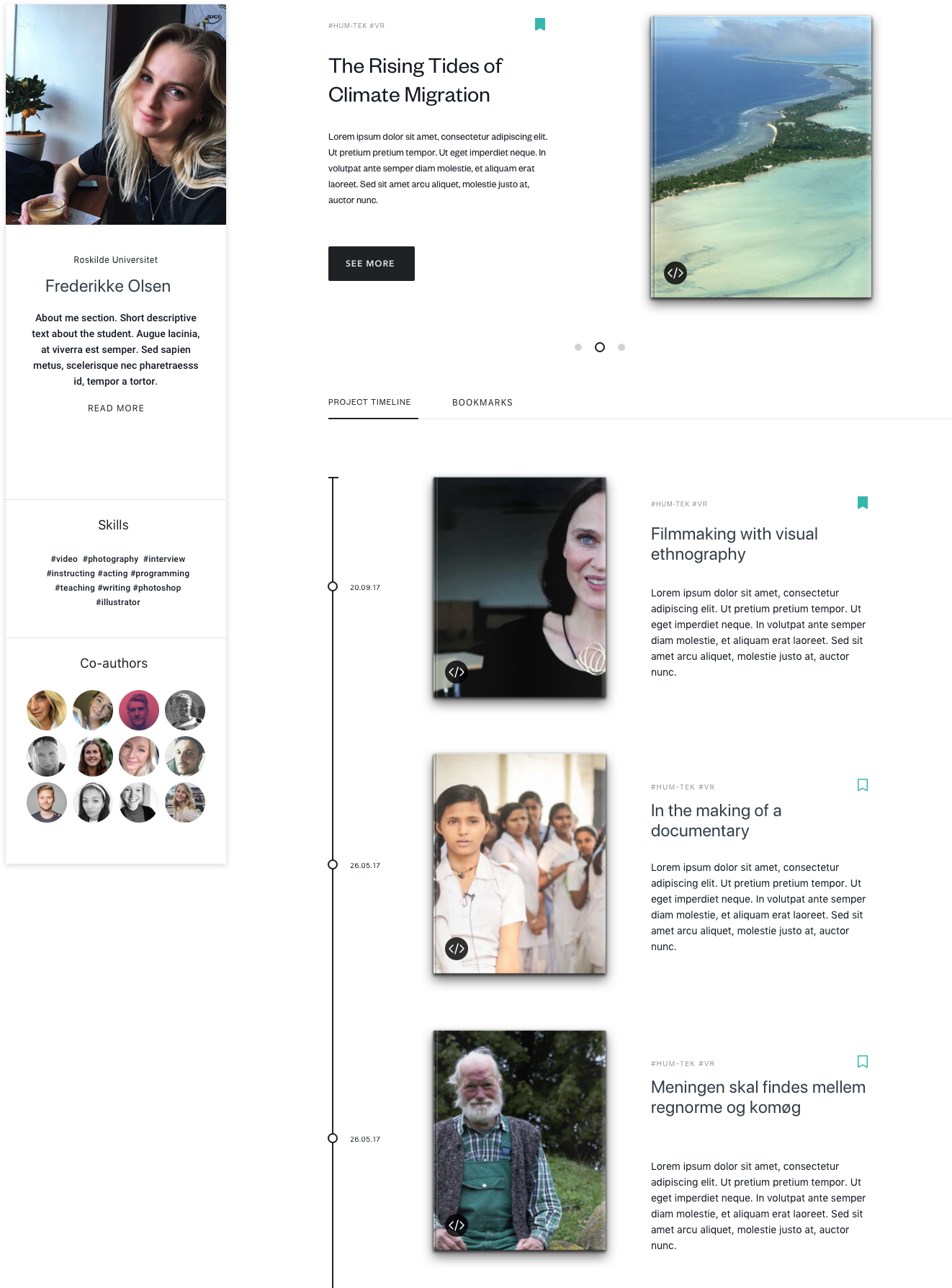Image resolution: width=952 pixels, height=1288 pixels.
Task: Click #HUM-TEK #VR tags above Meningen title
Action: tap(683, 1064)
